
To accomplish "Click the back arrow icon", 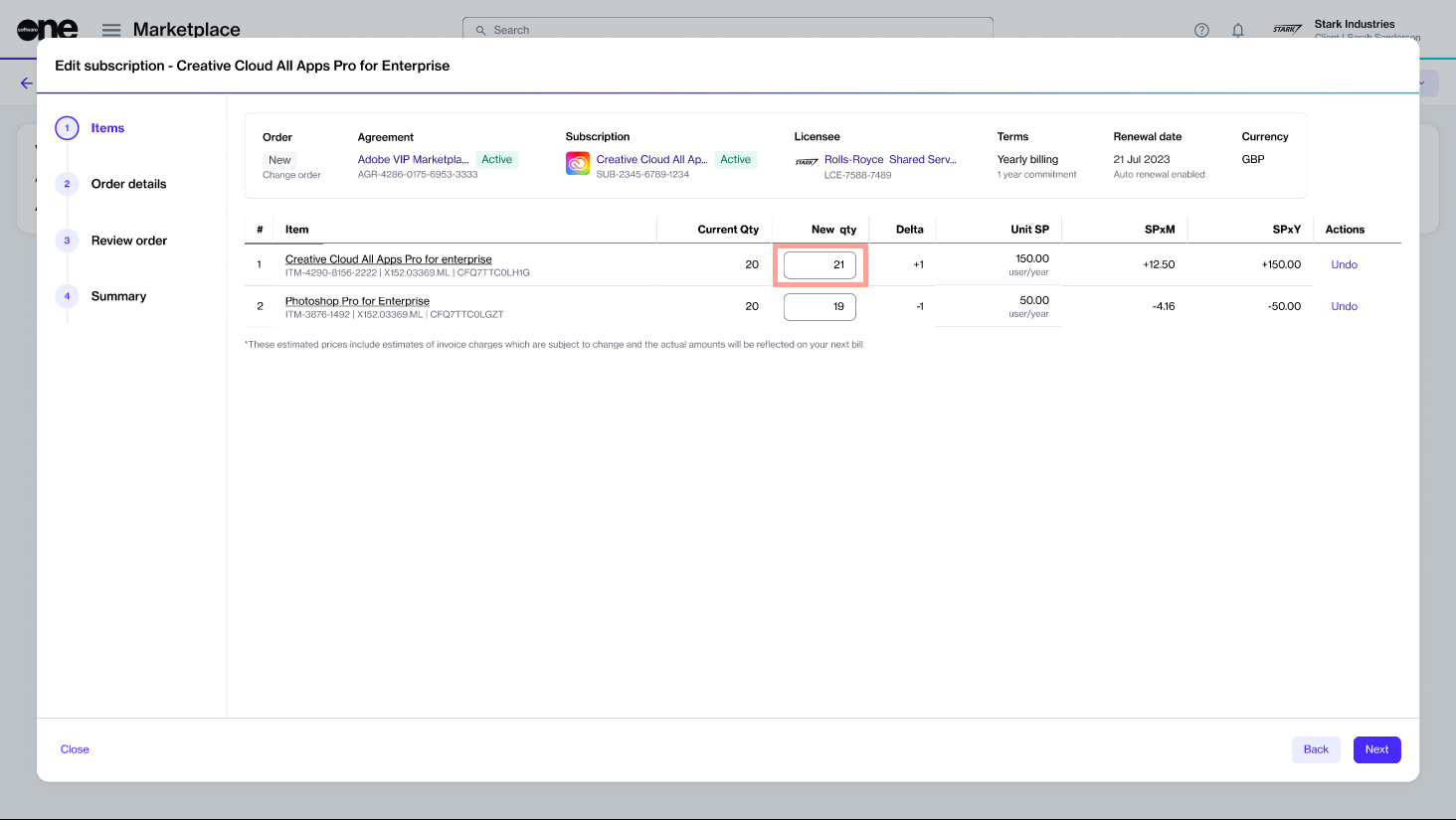I will (27, 83).
